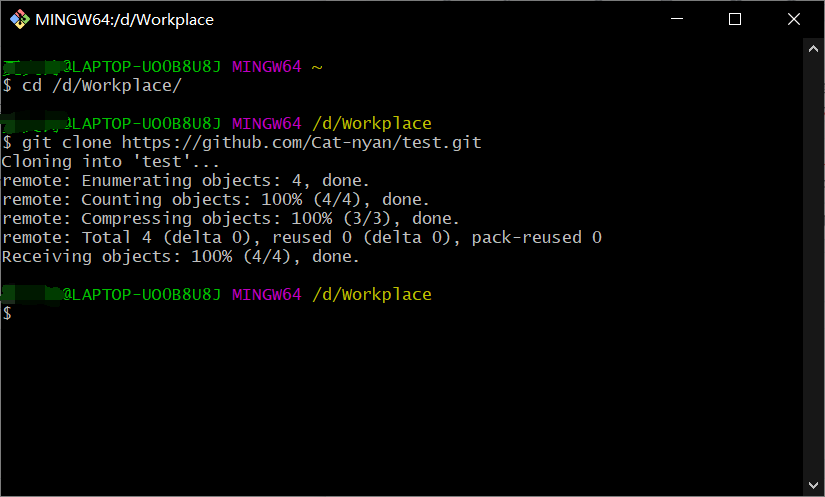Click LAPTOP-UO0B8U8J hostname in the last prompt
This screenshot has height=497, width=825.
147,295
